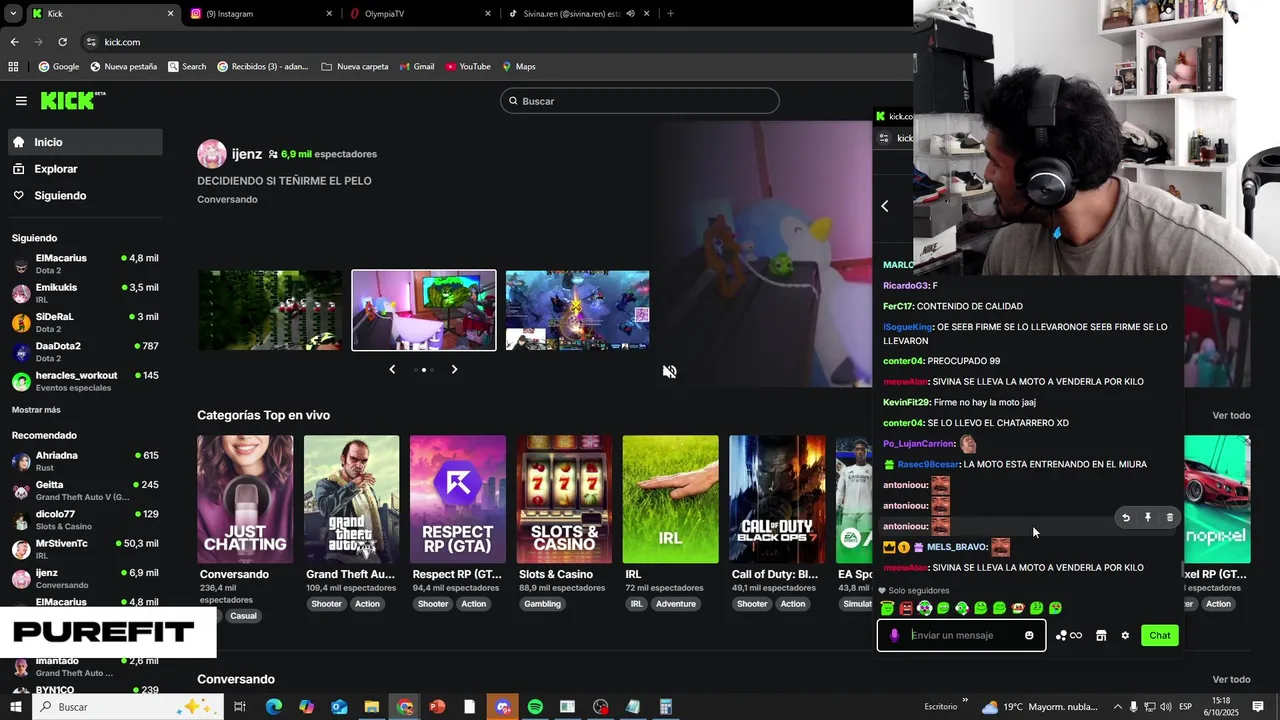Image resolution: width=1280 pixels, height=720 pixels.
Task: Switch to the Instagram browser tab
Action: coord(260,14)
